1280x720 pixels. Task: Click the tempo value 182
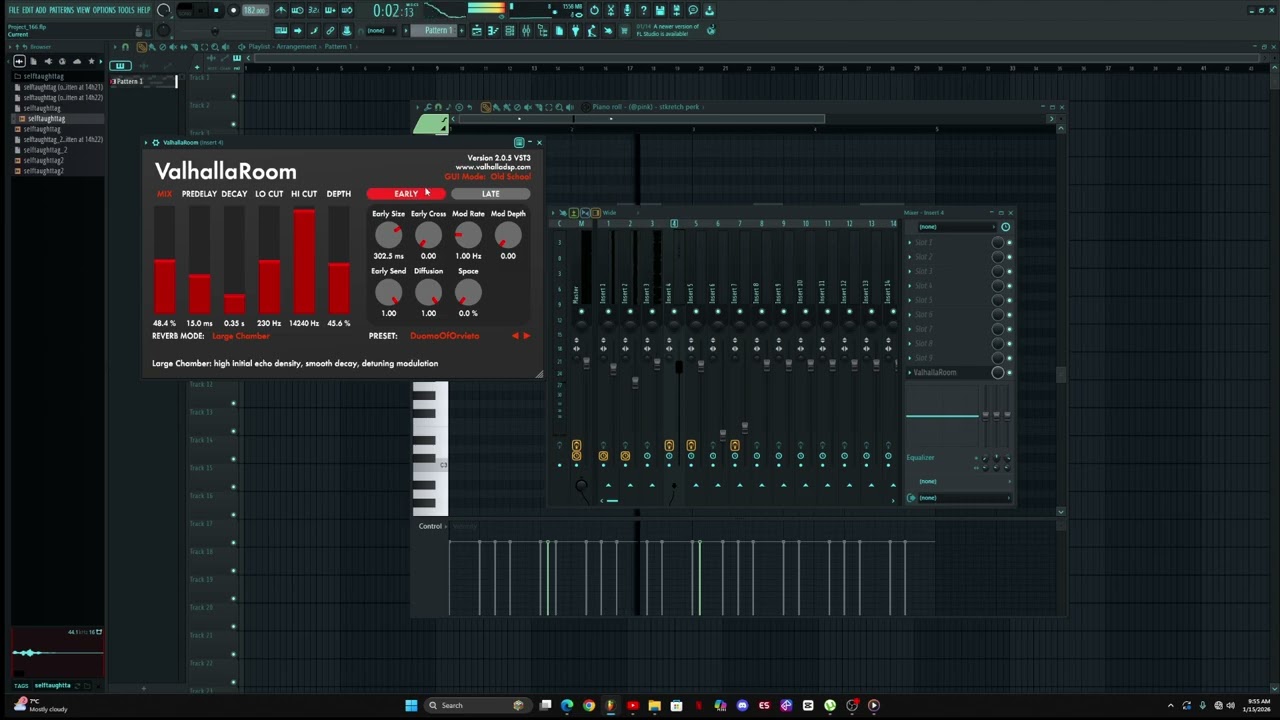(255, 11)
